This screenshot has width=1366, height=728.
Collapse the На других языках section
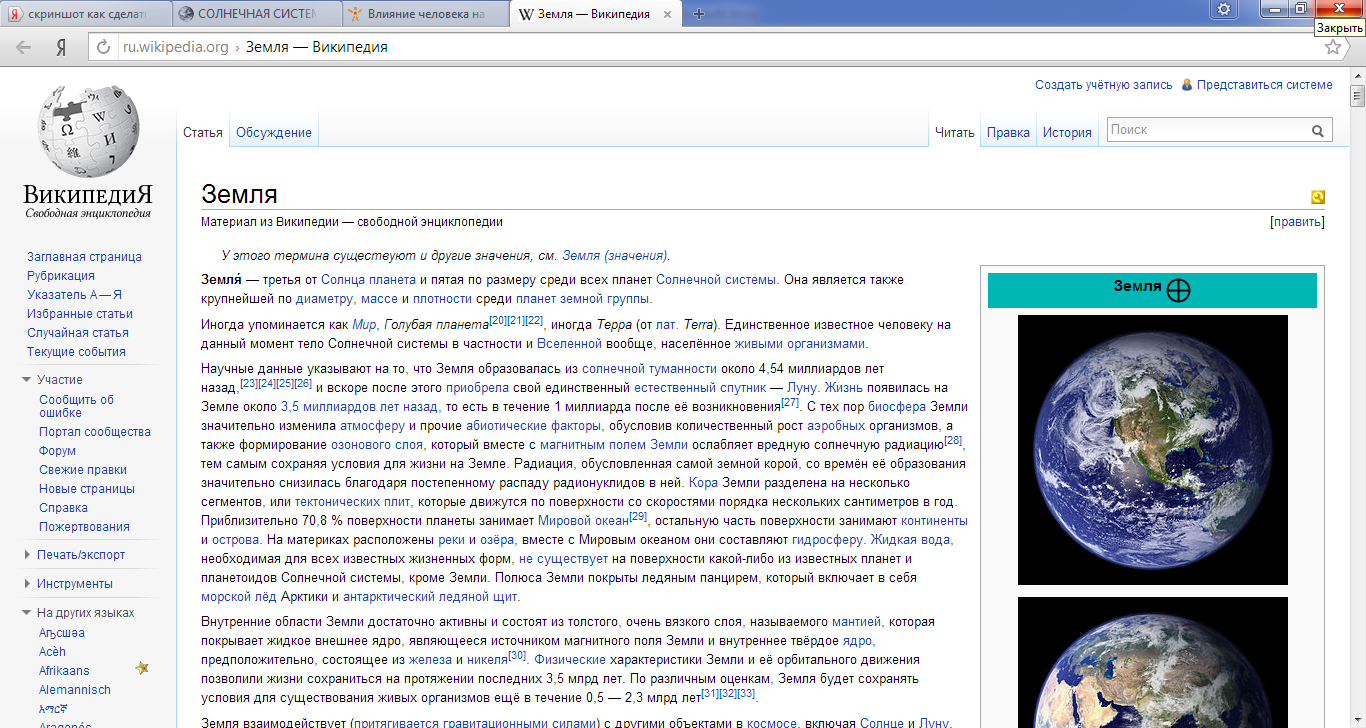27,613
